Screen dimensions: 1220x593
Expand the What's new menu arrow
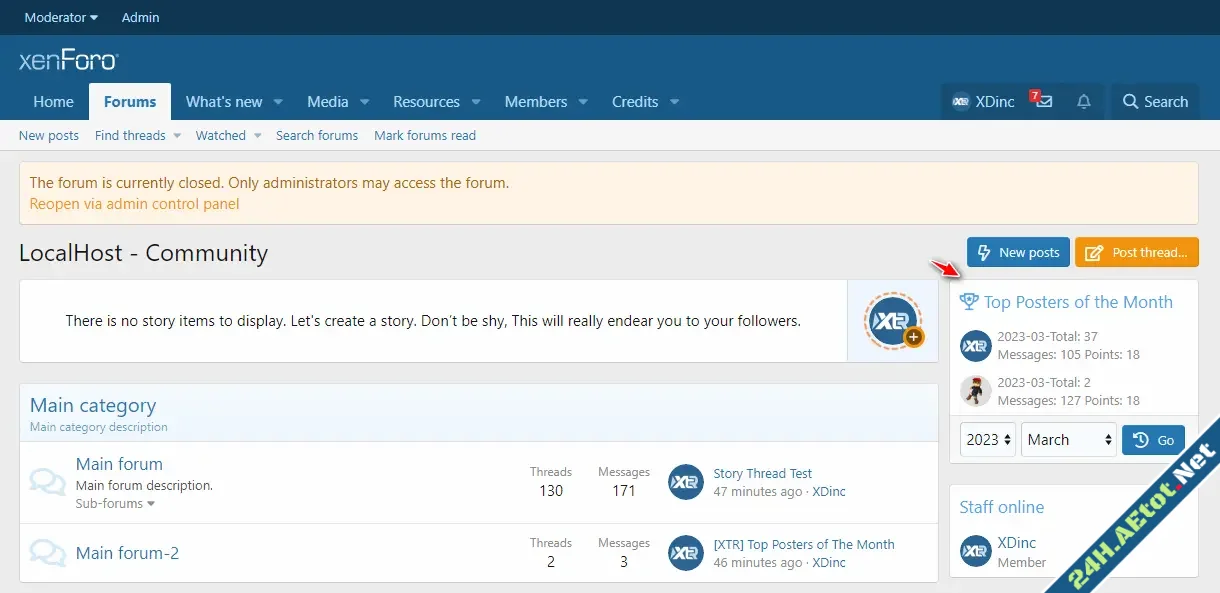click(x=278, y=102)
